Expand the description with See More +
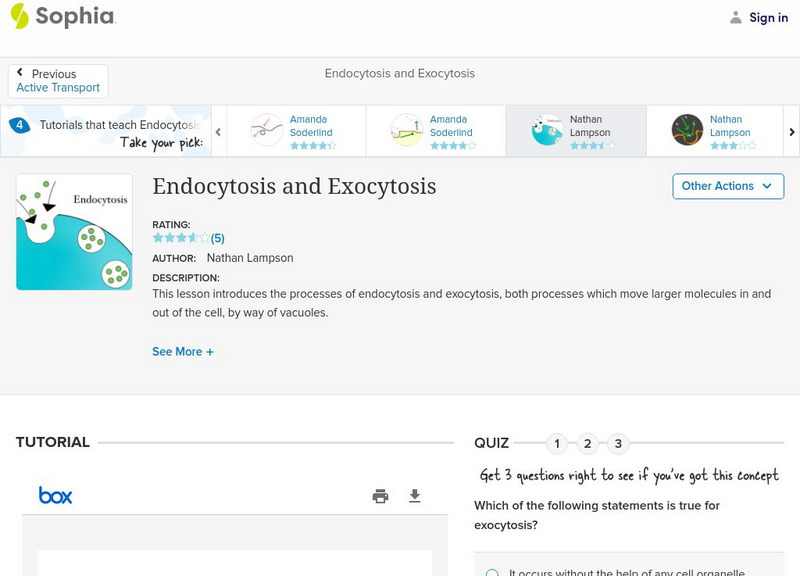This screenshot has width=800, height=576. 183,352
